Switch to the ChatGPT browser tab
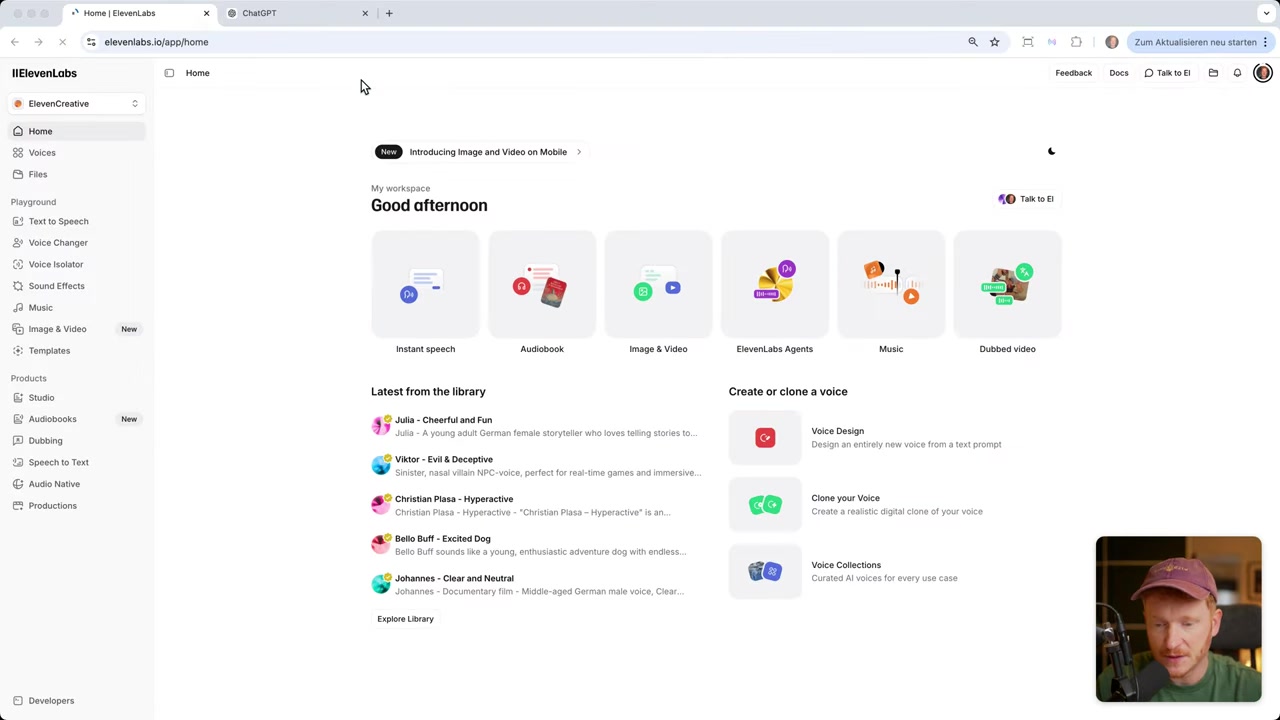The image size is (1280, 720). coord(296,13)
